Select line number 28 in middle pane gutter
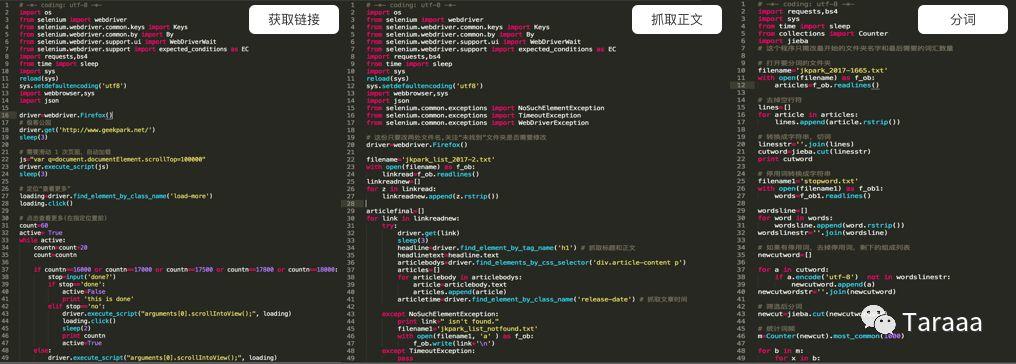 [x=352, y=203]
